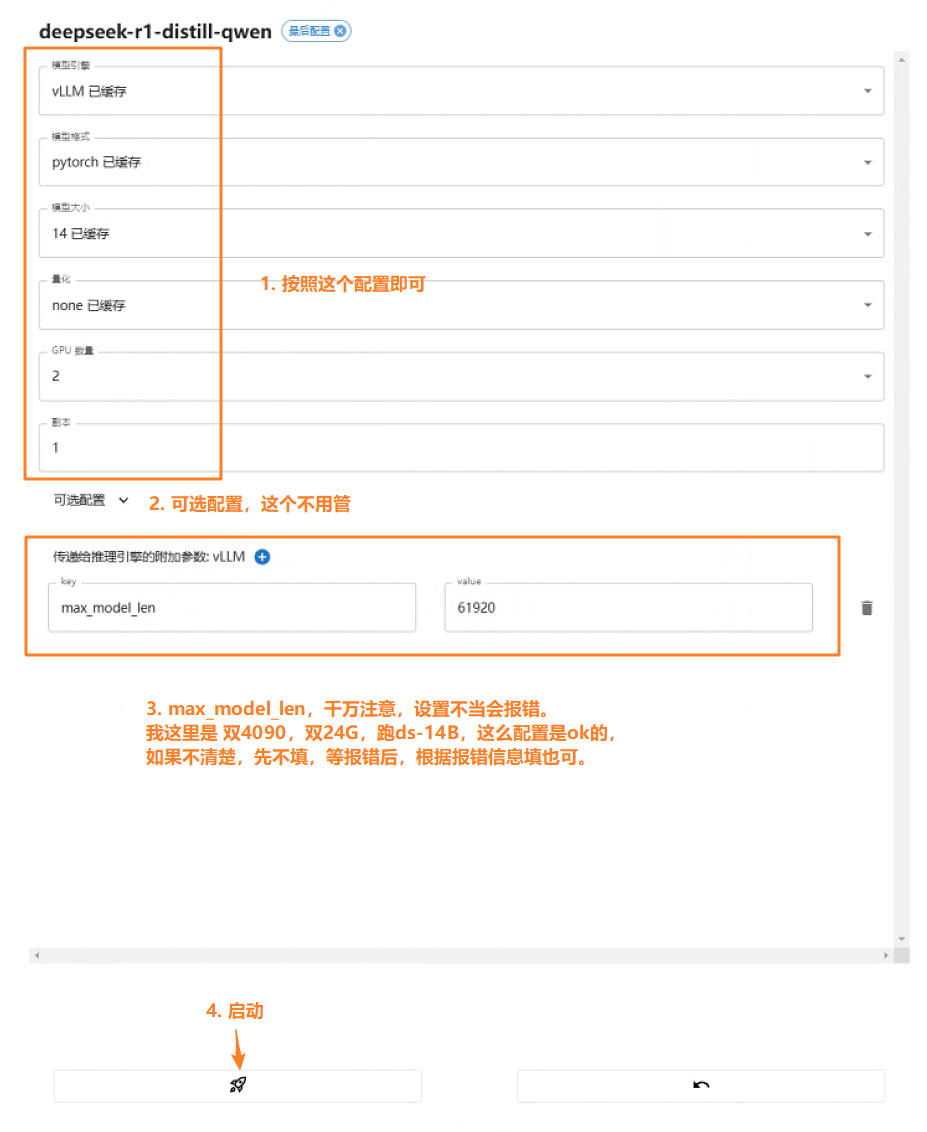
Task: Launch the model with rocket button
Action: click(x=238, y=1085)
